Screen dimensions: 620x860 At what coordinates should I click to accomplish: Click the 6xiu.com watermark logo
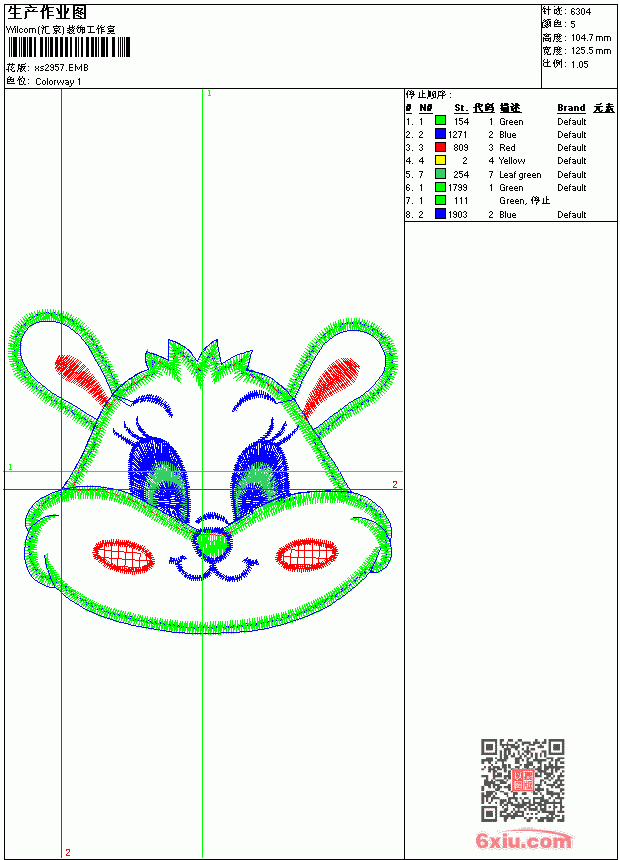[524, 840]
